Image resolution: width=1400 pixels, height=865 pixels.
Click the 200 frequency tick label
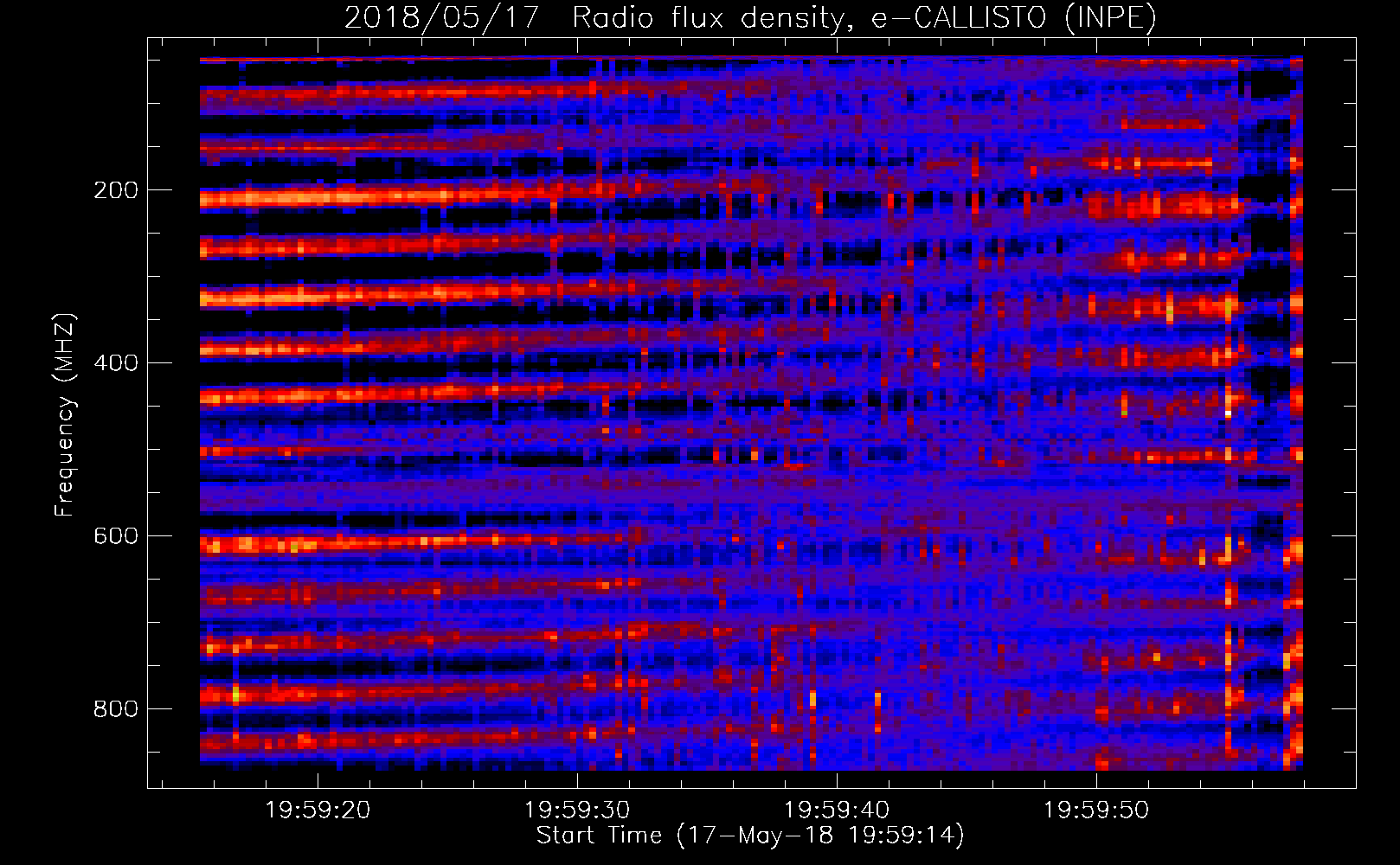pyautogui.click(x=116, y=190)
